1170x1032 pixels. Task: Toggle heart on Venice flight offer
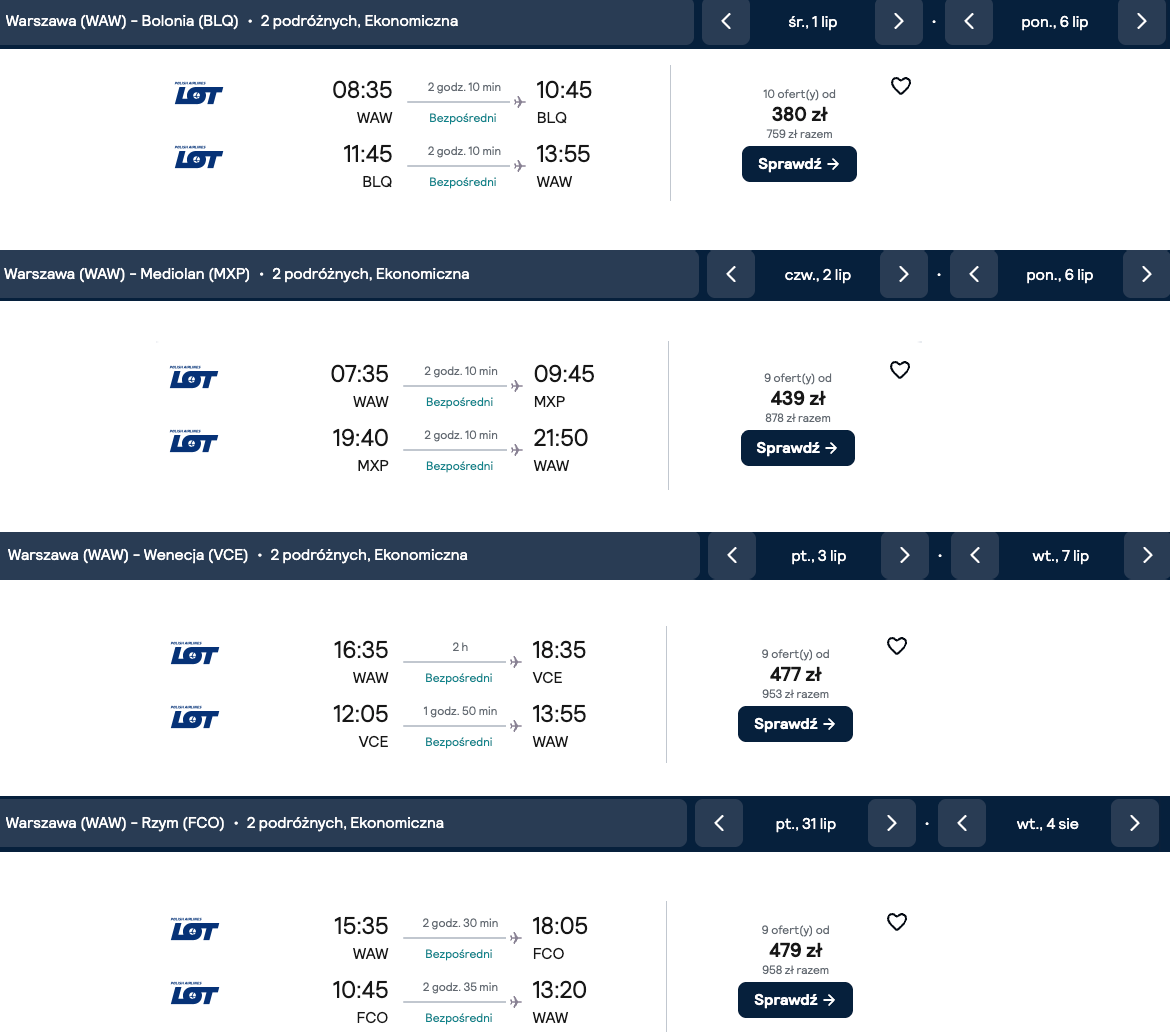click(897, 646)
